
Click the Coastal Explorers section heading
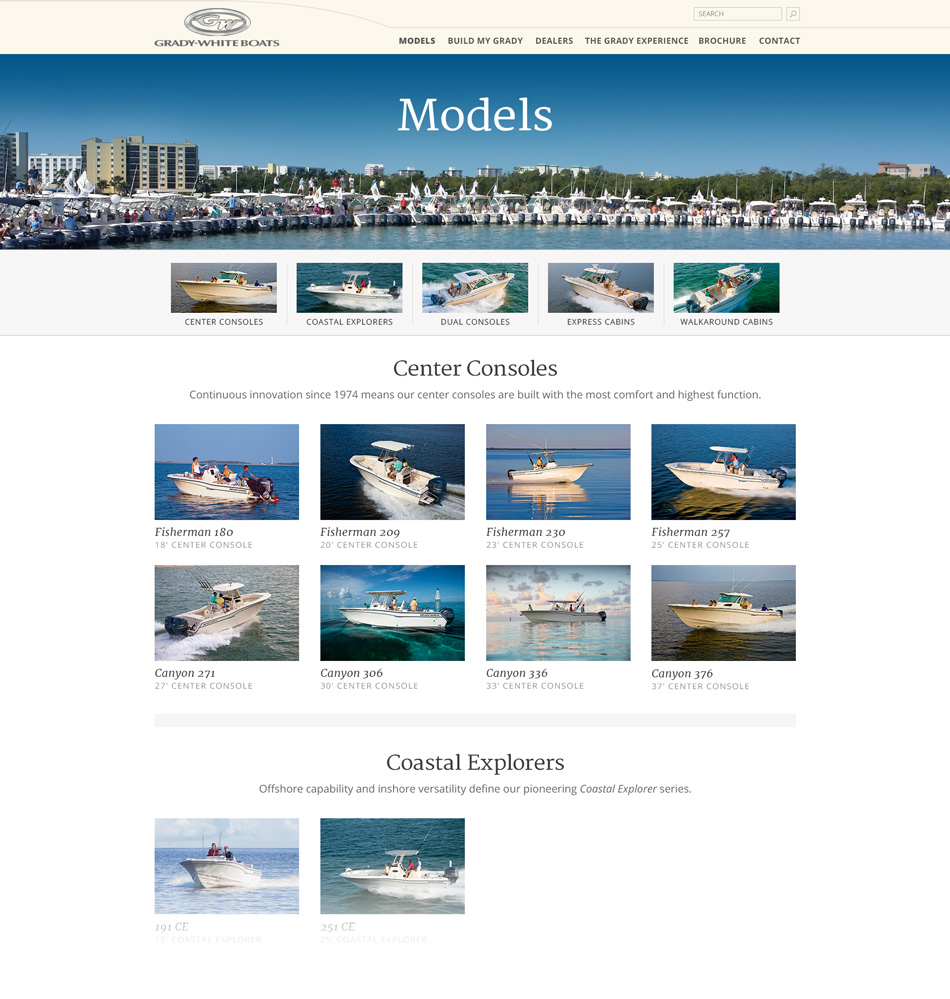click(475, 763)
